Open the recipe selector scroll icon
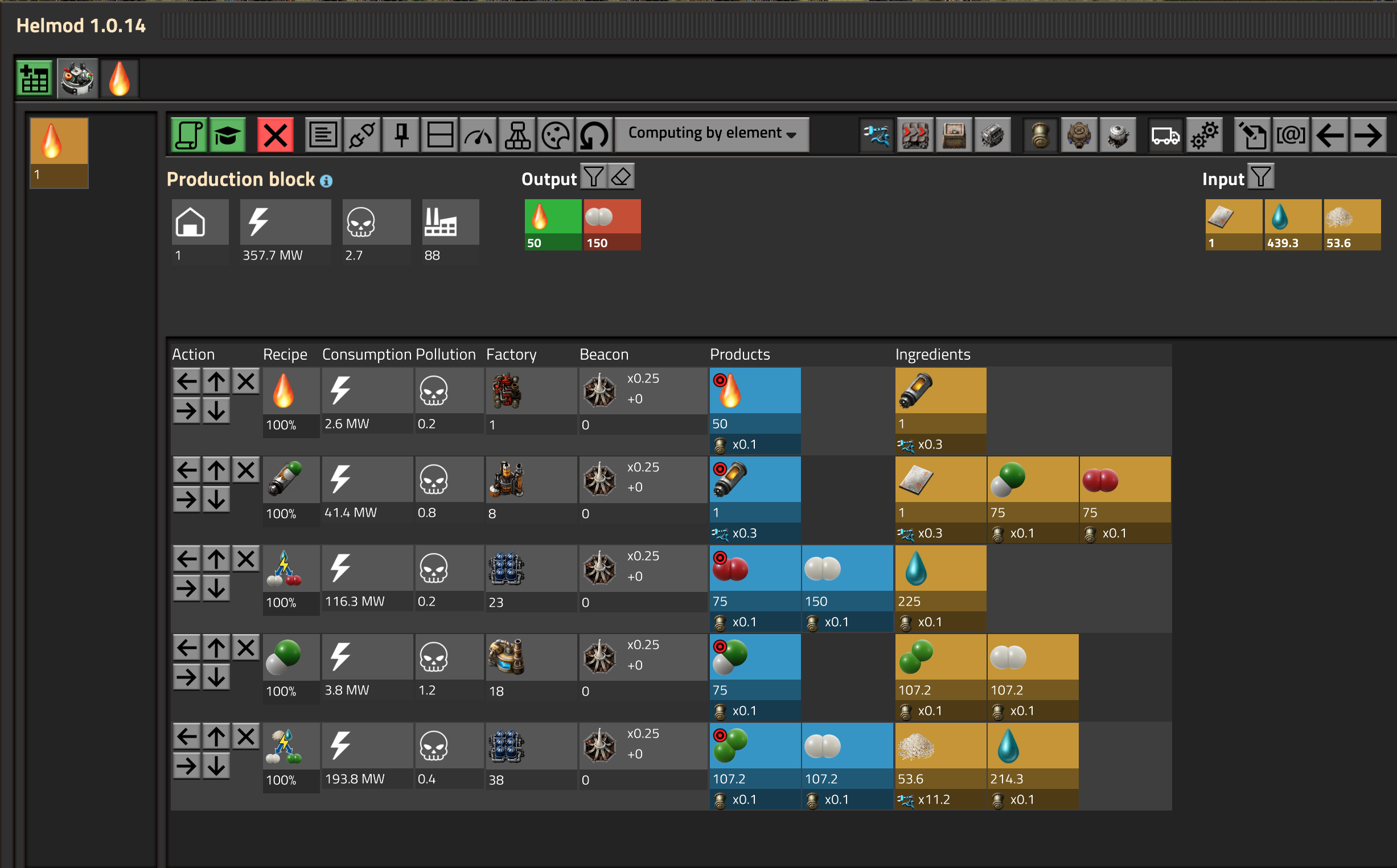Screen dimensions: 1397x868 [189, 135]
